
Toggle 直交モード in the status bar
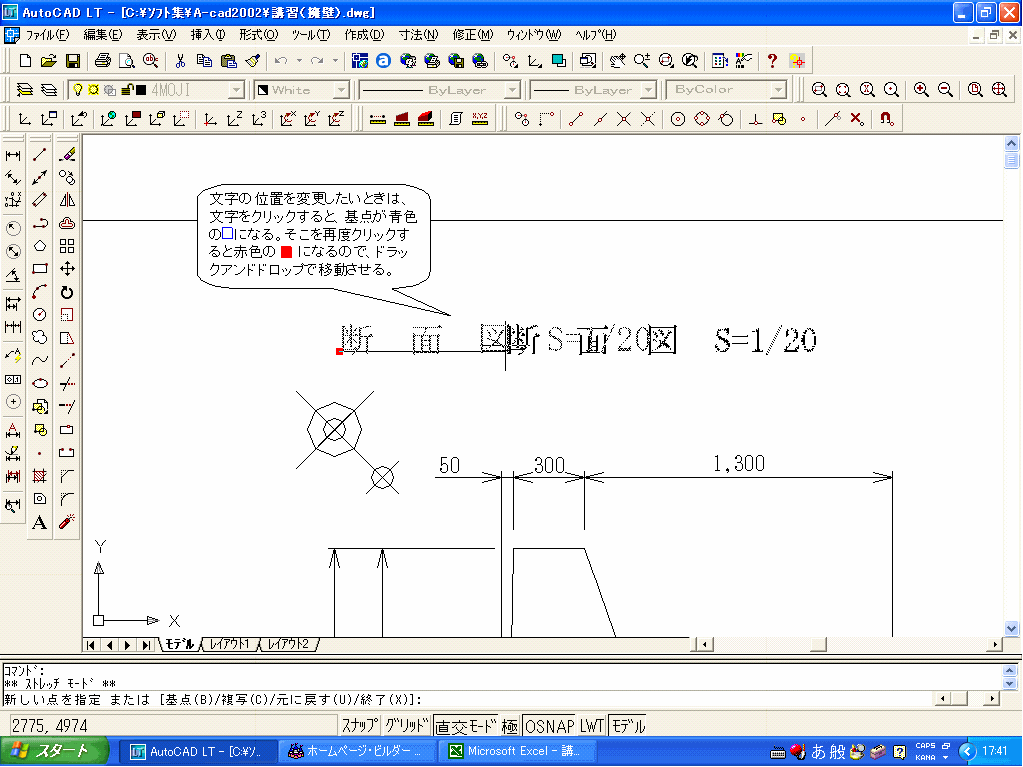click(466, 725)
